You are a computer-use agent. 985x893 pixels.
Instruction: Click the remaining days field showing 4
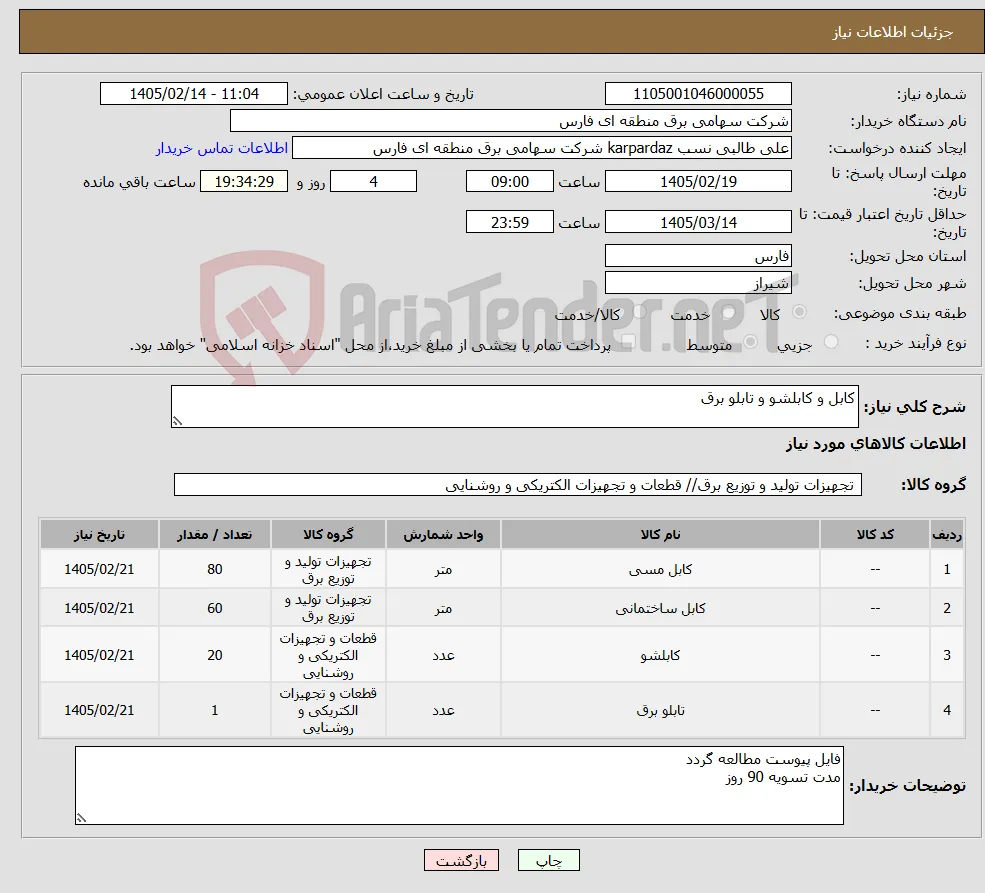click(373, 181)
